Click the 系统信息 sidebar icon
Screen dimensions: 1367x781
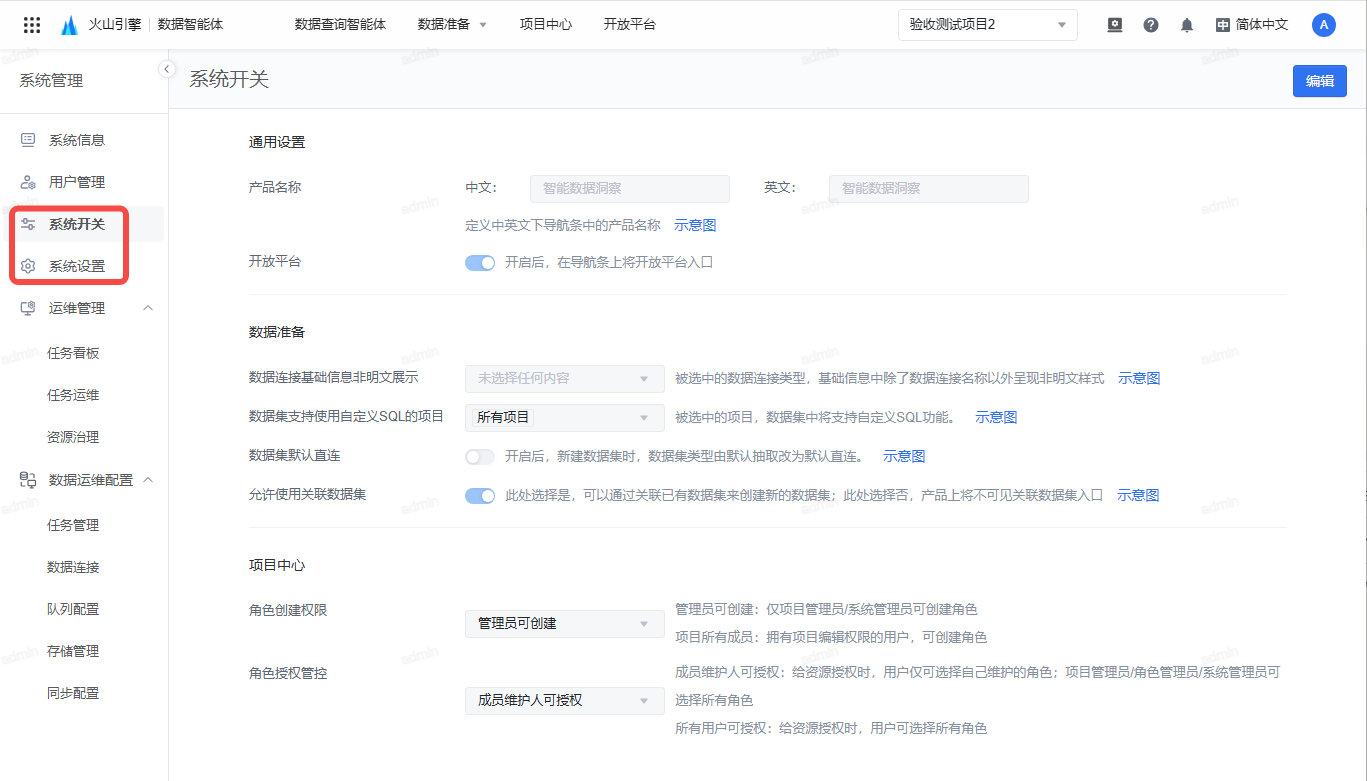coord(28,140)
